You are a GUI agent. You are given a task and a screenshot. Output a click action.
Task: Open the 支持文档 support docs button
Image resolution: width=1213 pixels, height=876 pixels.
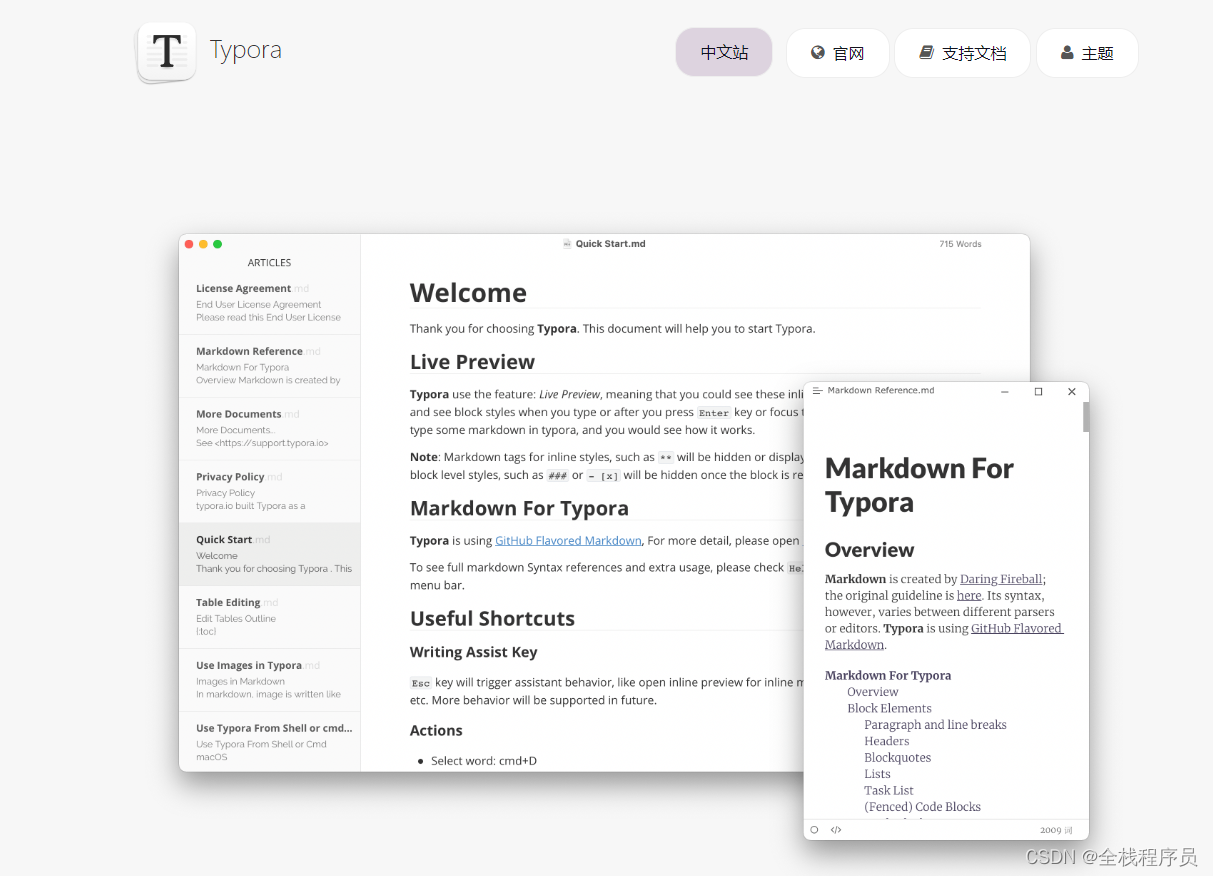coord(962,53)
